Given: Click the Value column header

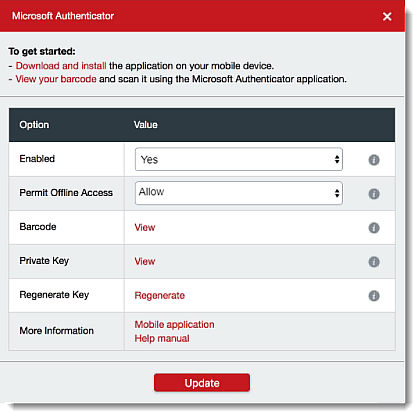Looking at the screenshot, I should click(x=146, y=125).
